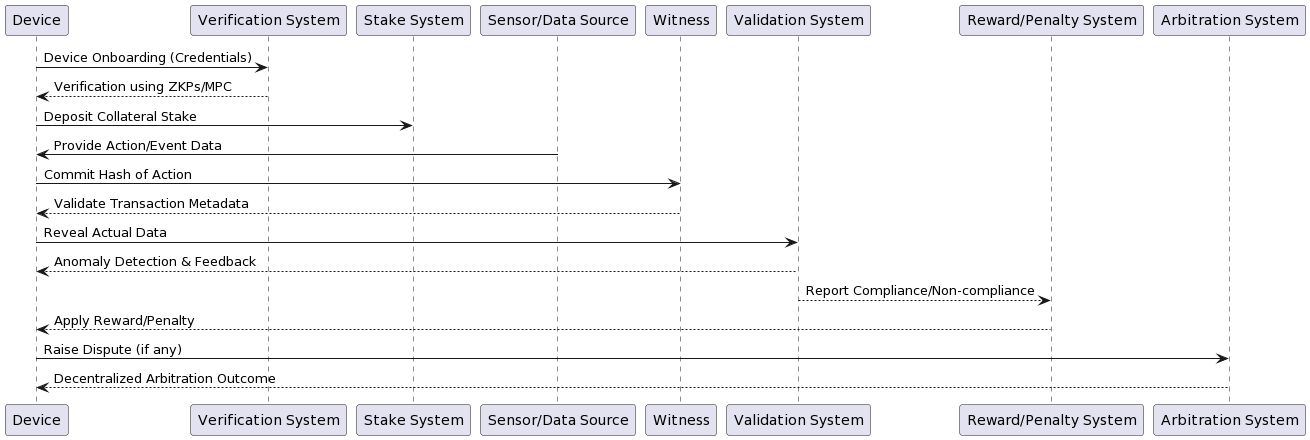Viewport: 1310px width, 440px height.
Task: Select the "Anomaly Detection & Feedback" message
Action: pyautogui.click(x=155, y=261)
